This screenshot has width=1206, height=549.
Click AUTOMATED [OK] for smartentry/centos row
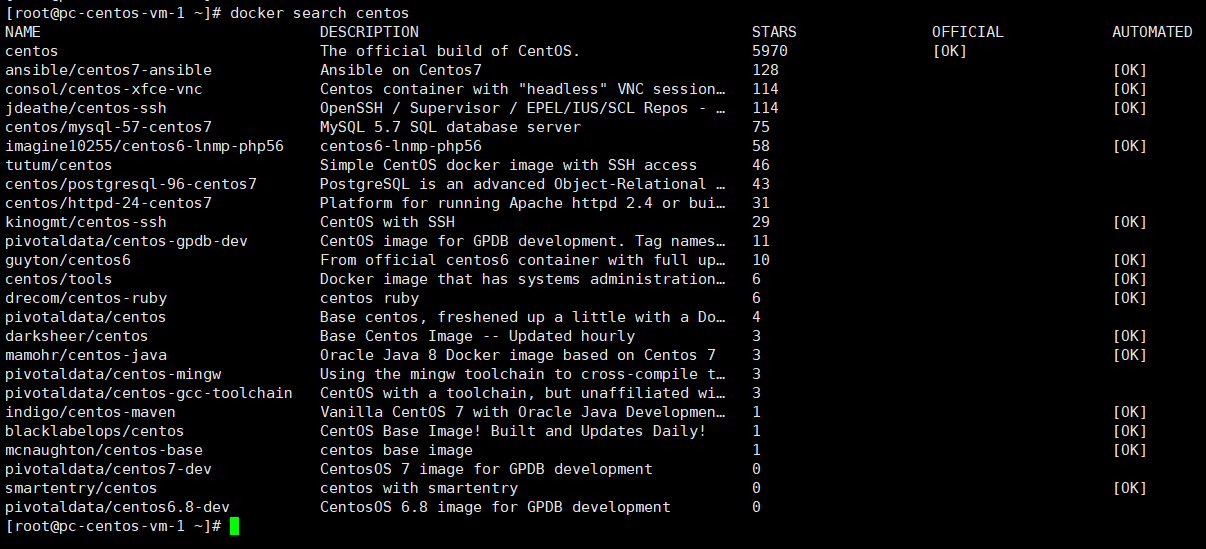1130,488
